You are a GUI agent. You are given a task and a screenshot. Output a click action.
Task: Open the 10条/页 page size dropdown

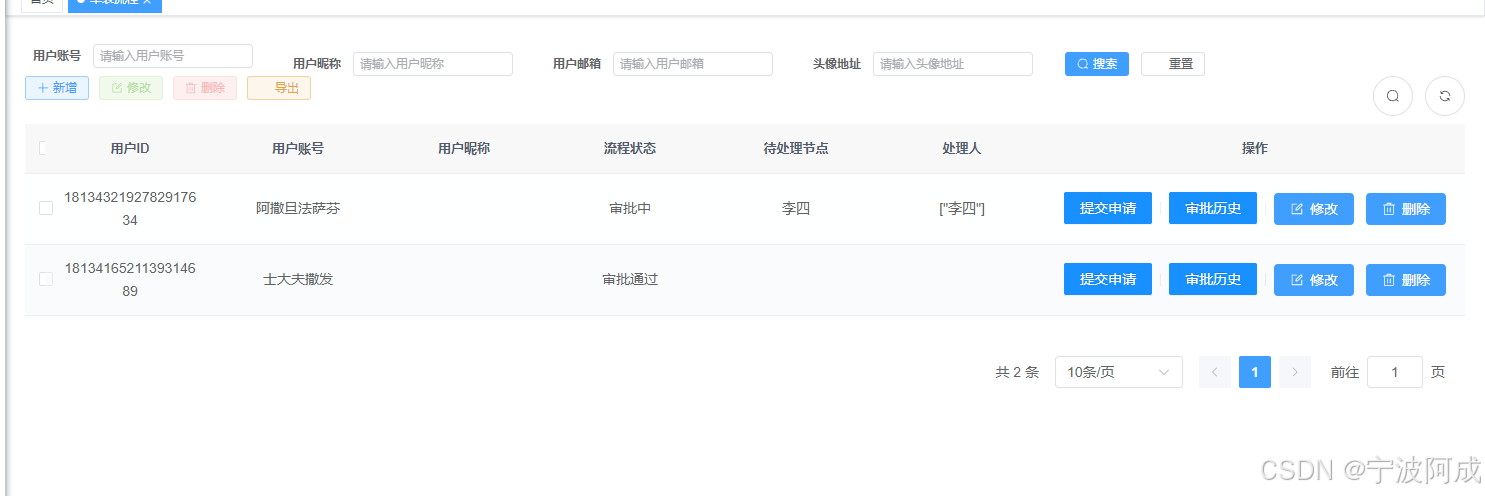[1119, 372]
